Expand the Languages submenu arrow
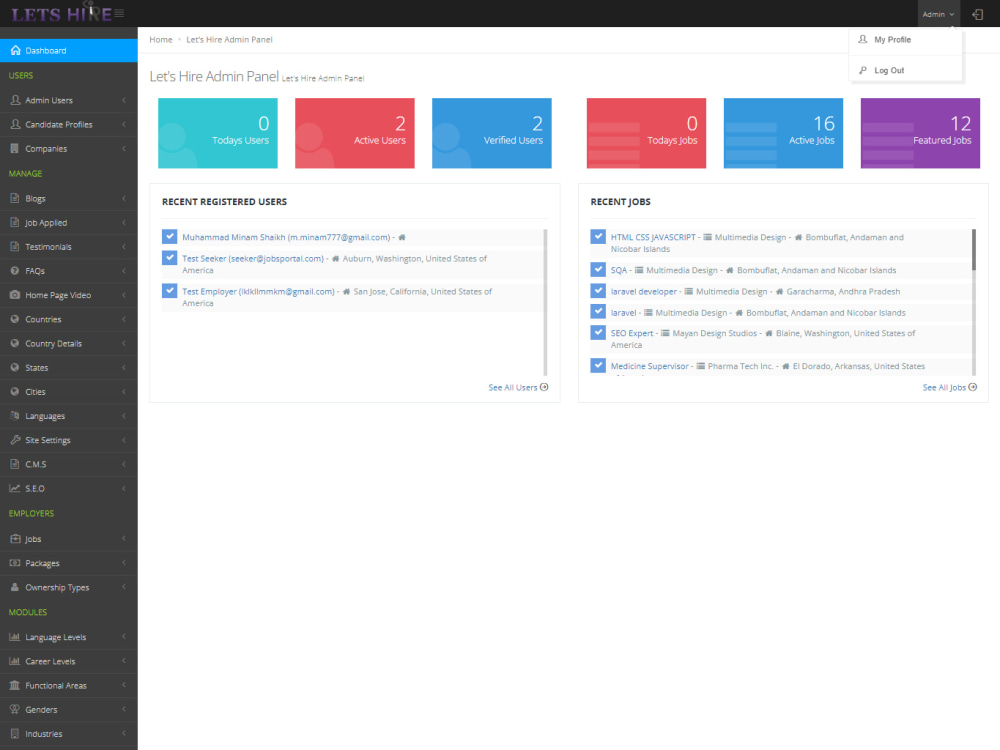Image resolution: width=1000 pixels, height=750 pixels. tap(124, 416)
